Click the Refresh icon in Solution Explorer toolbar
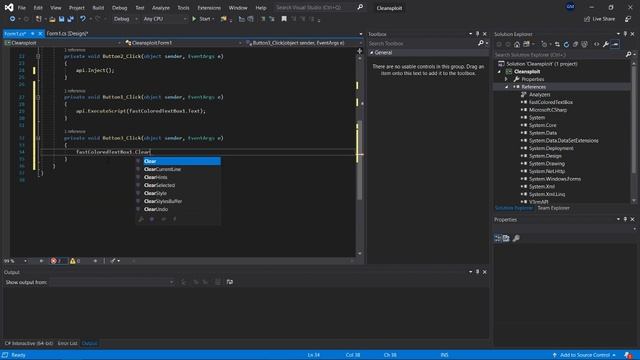The height and width of the screenshot is (360, 640). (x=566, y=44)
